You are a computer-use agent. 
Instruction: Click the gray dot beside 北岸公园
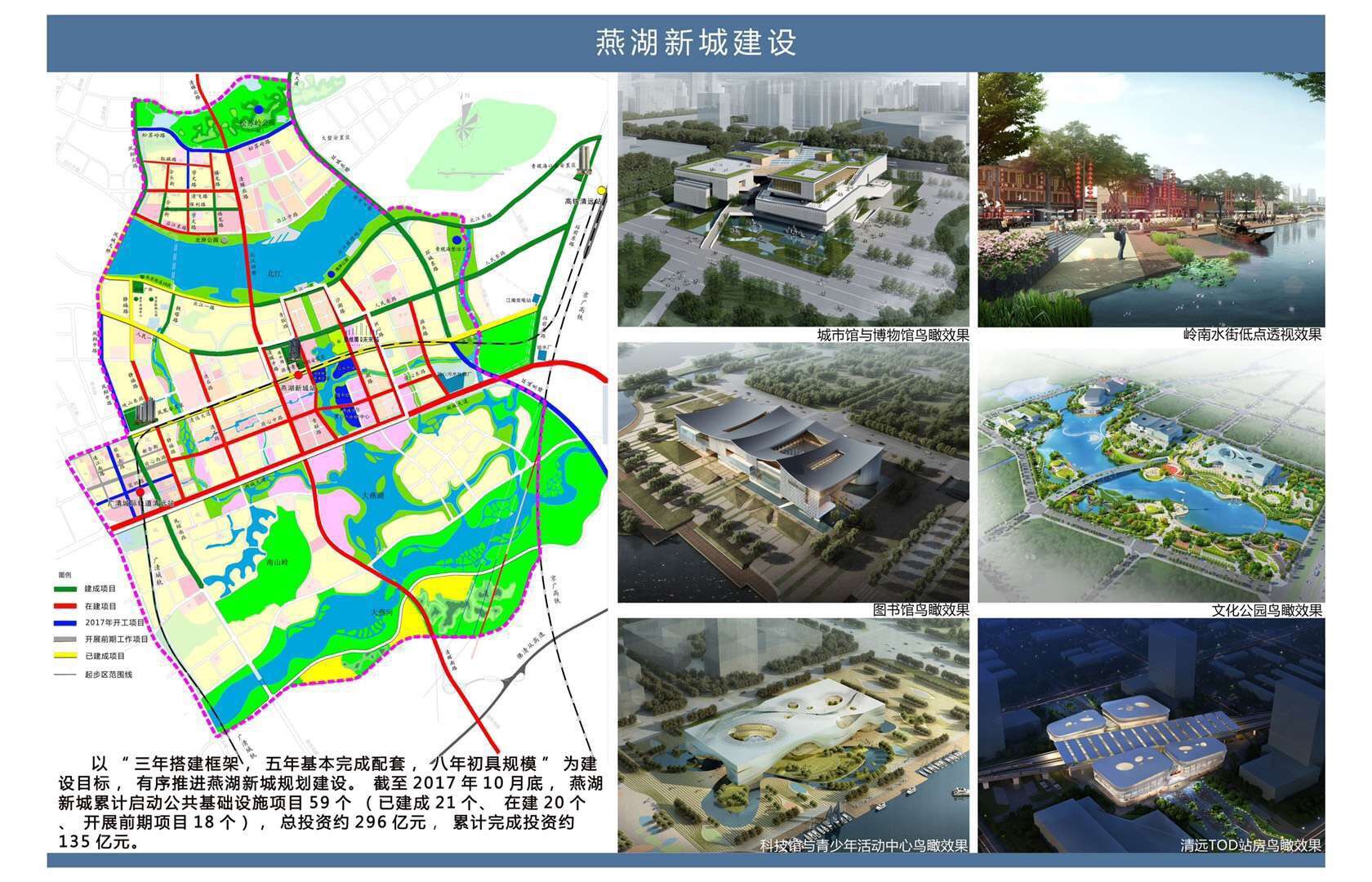tap(224, 241)
